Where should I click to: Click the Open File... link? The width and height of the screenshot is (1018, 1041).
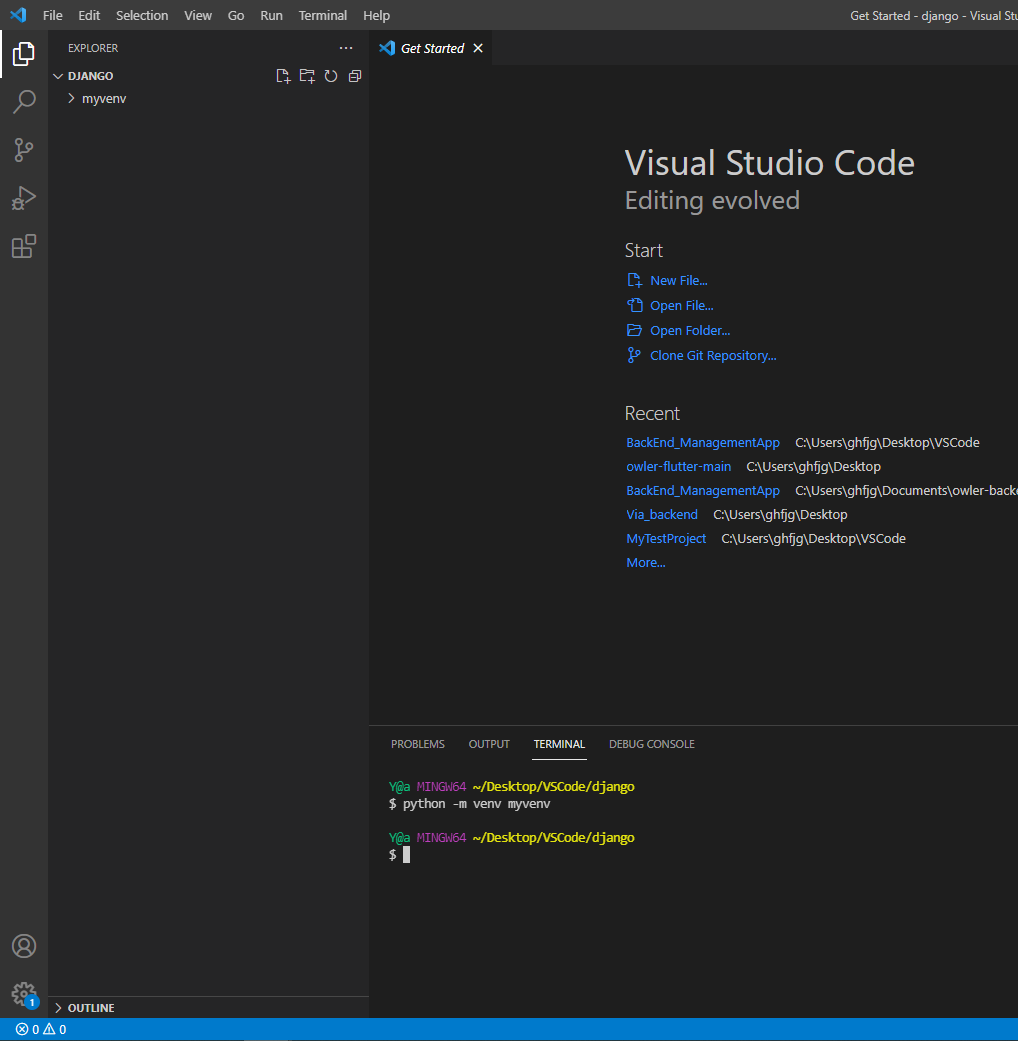[681, 305]
